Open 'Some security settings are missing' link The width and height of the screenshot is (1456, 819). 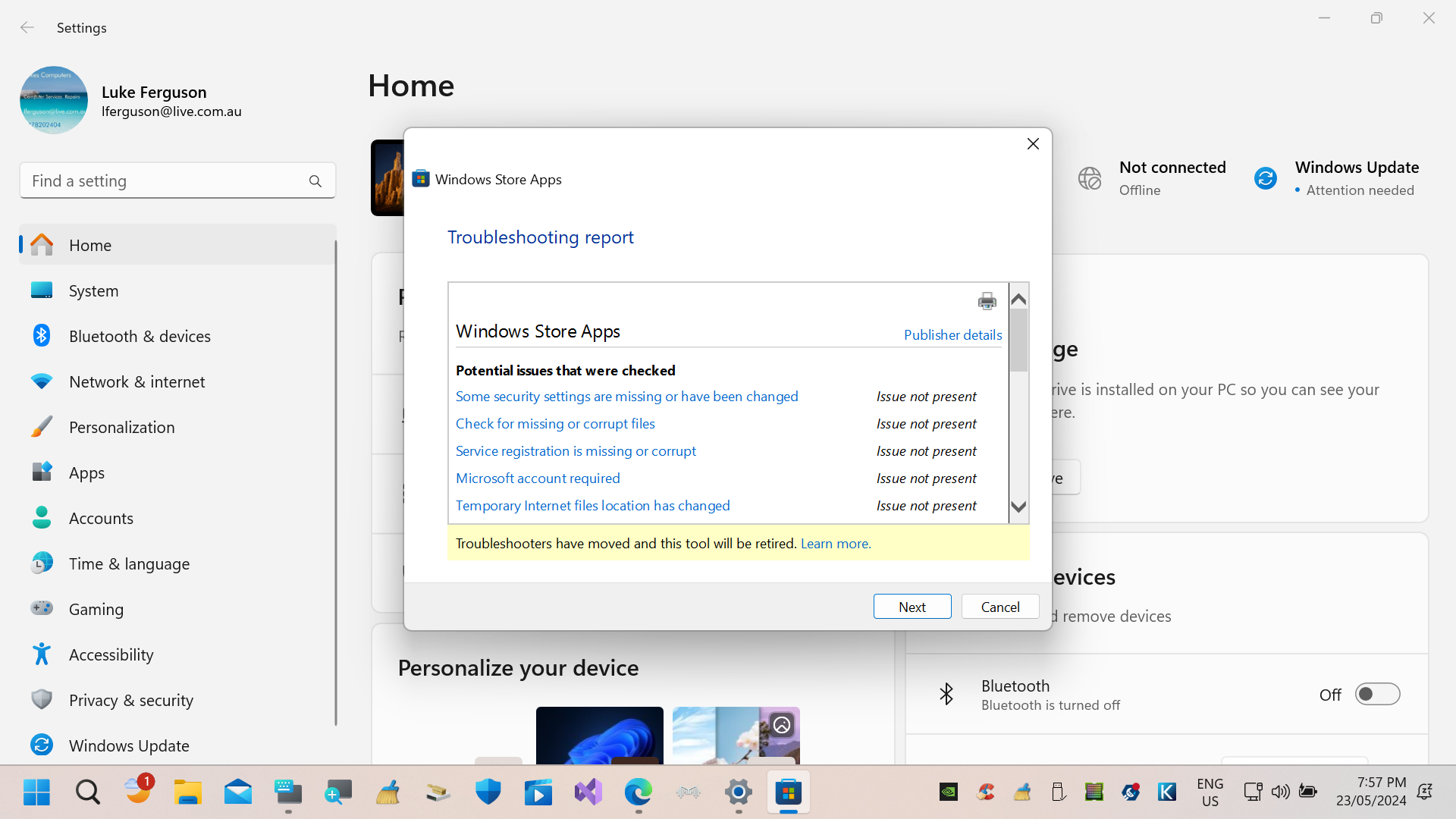pyautogui.click(x=626, y=396)
